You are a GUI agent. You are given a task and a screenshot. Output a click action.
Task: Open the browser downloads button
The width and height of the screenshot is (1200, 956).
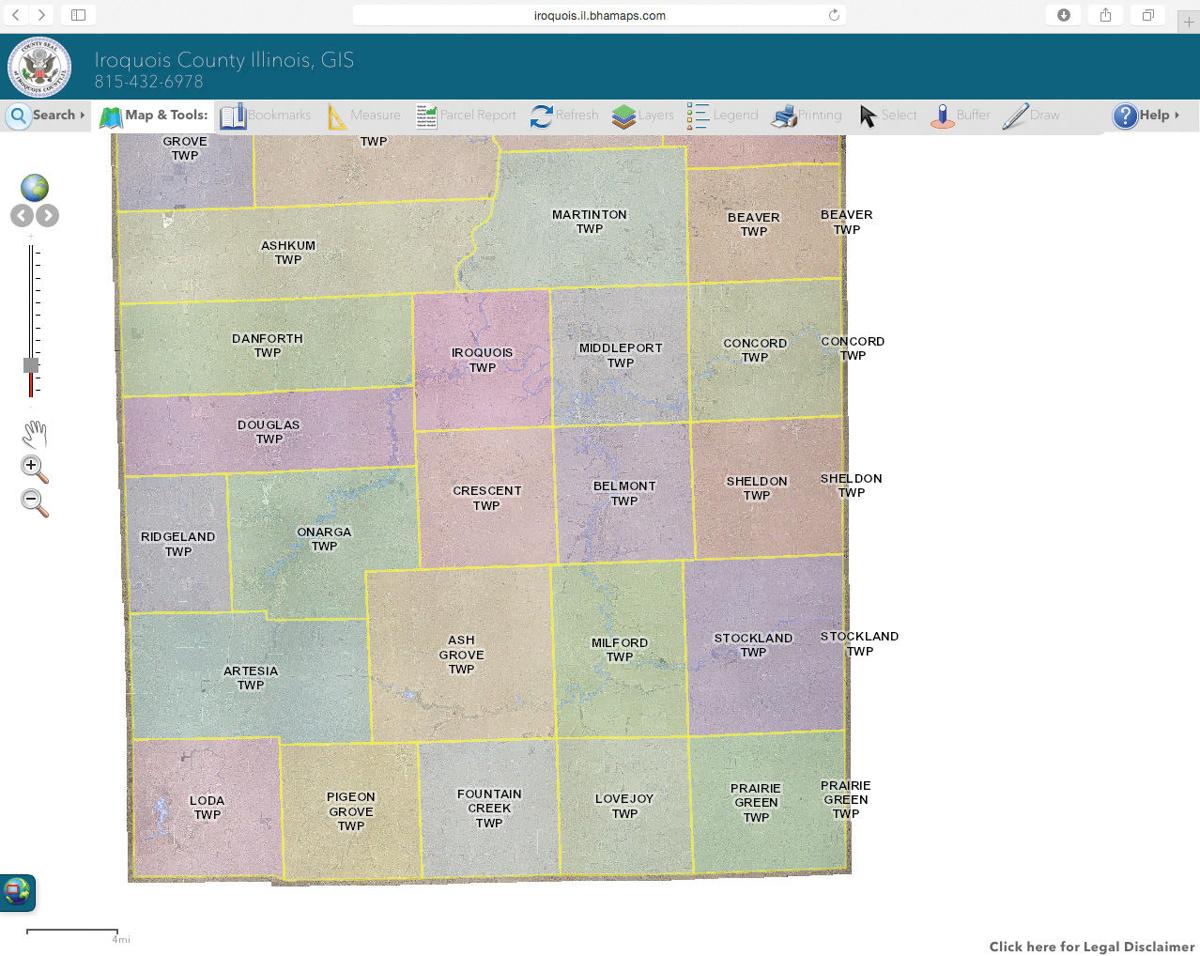1063,15
